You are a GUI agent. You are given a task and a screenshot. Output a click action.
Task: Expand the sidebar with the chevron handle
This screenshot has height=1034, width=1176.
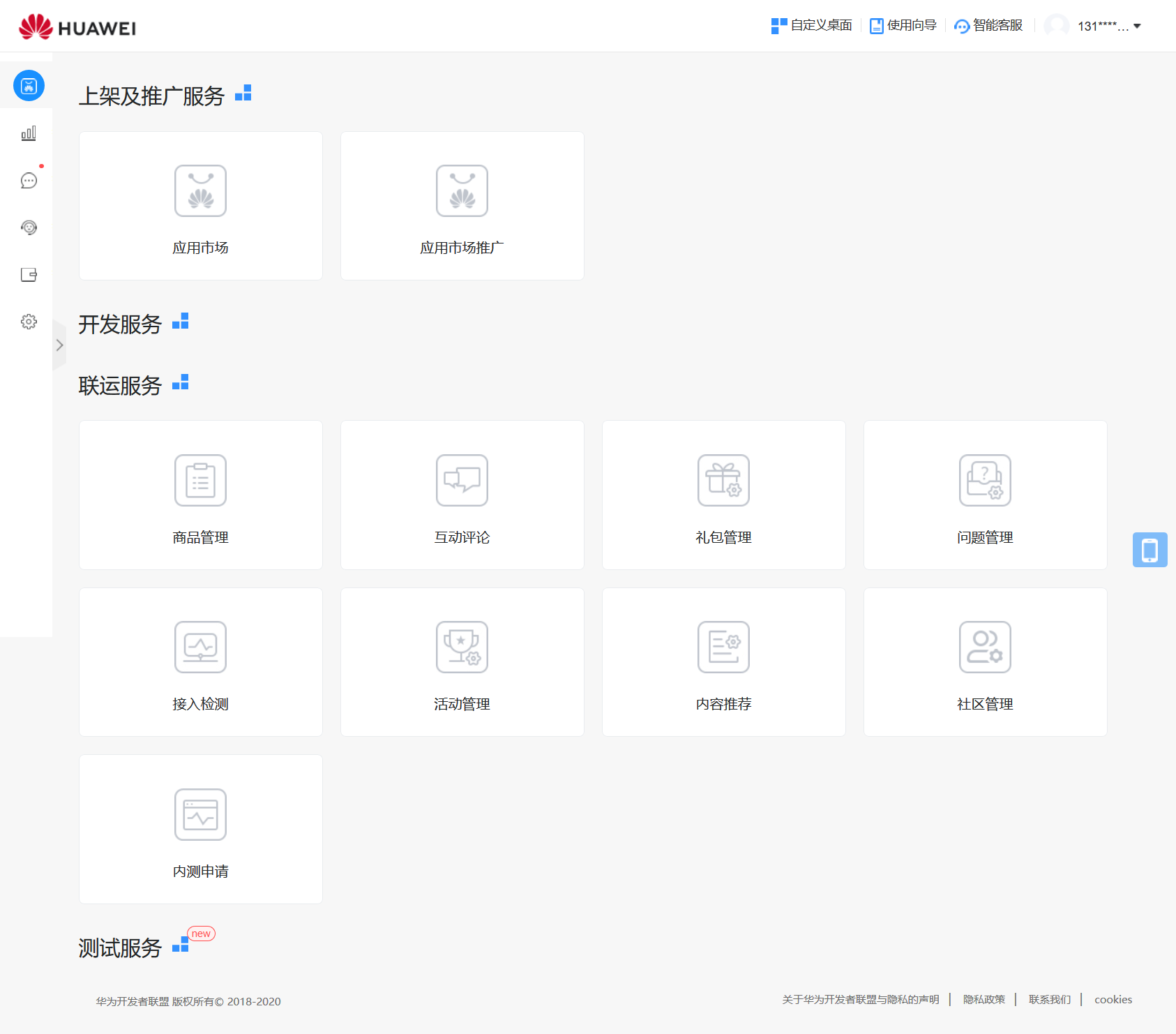[59, 345]
